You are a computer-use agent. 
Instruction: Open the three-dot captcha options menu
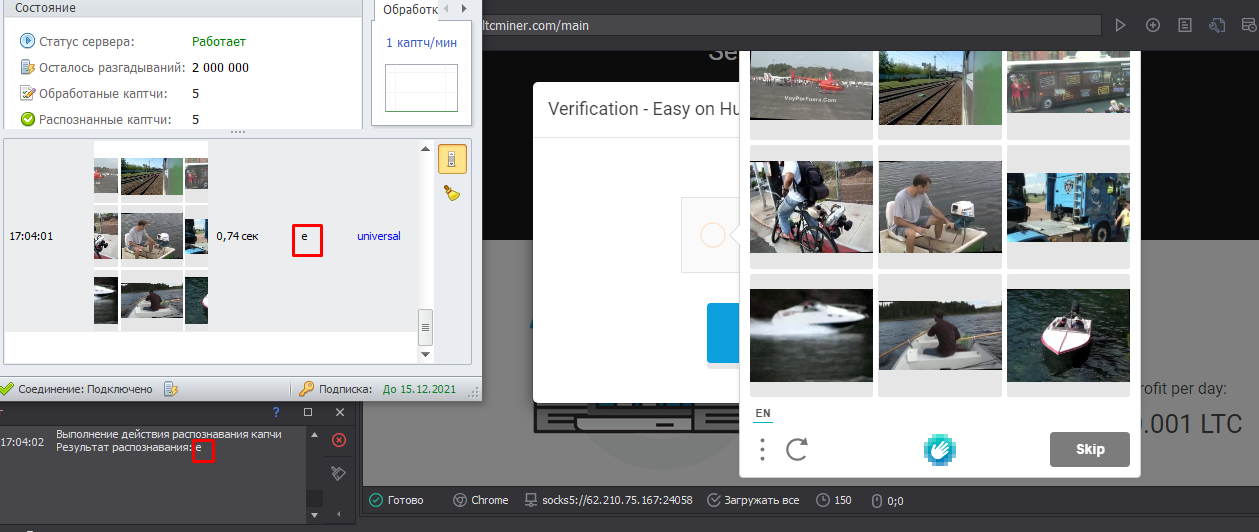coord(762,450)
